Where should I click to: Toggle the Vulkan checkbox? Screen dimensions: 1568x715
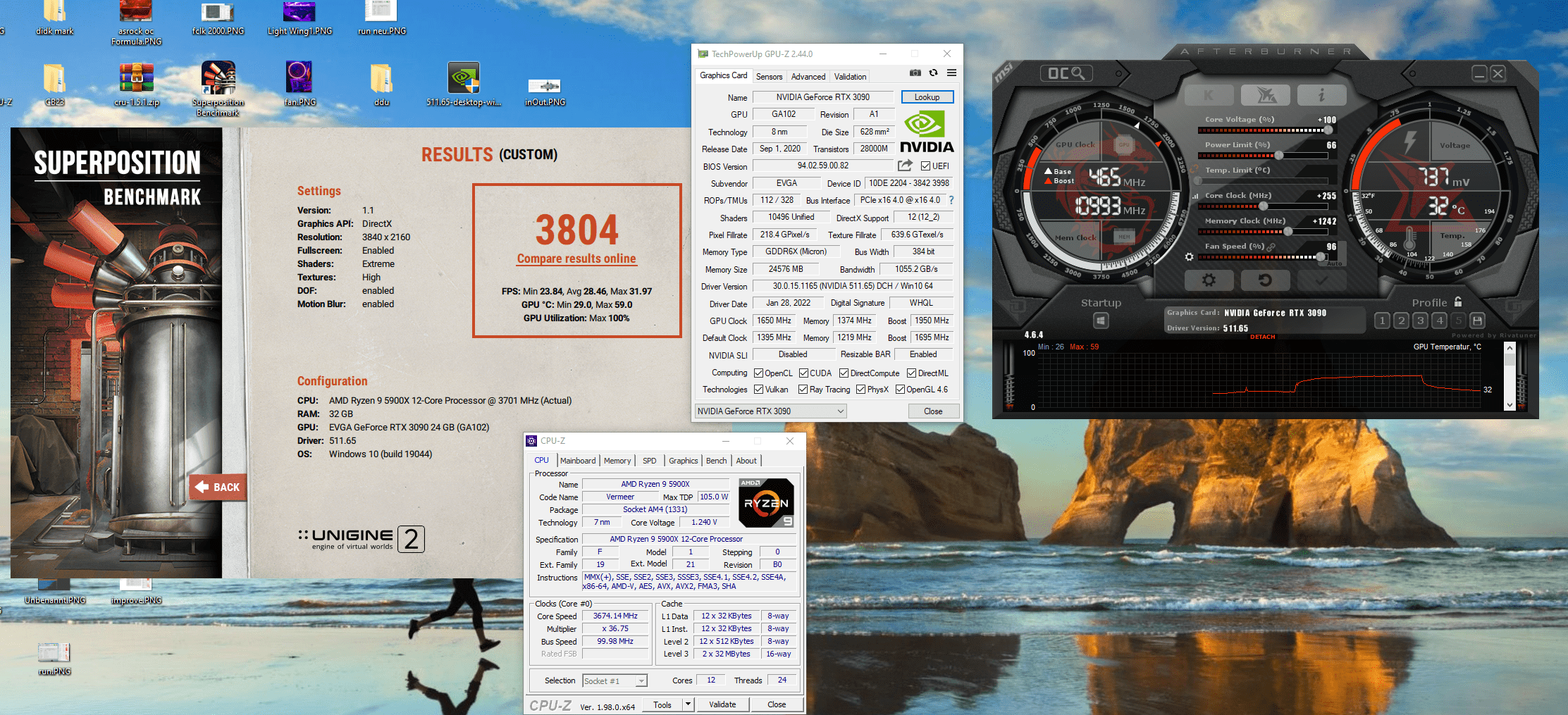pos(758,390)
